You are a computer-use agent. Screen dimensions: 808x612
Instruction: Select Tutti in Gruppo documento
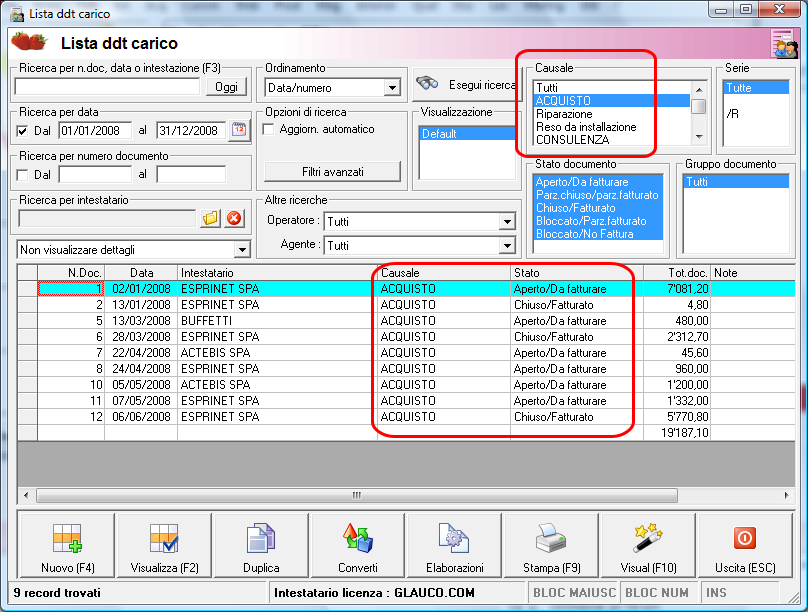(736, 182)
